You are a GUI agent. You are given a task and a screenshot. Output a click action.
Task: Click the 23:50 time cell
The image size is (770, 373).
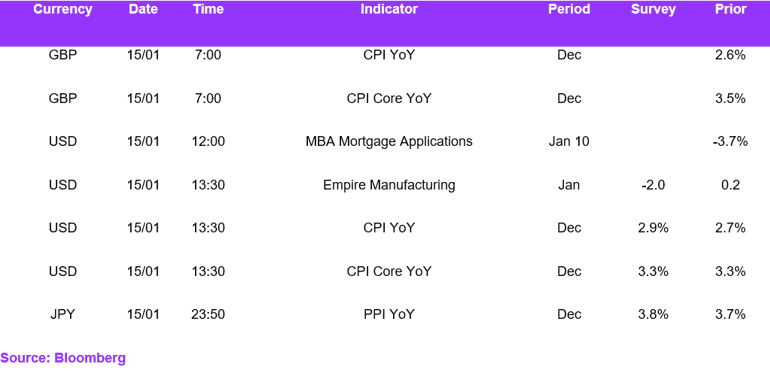(208, 314)
